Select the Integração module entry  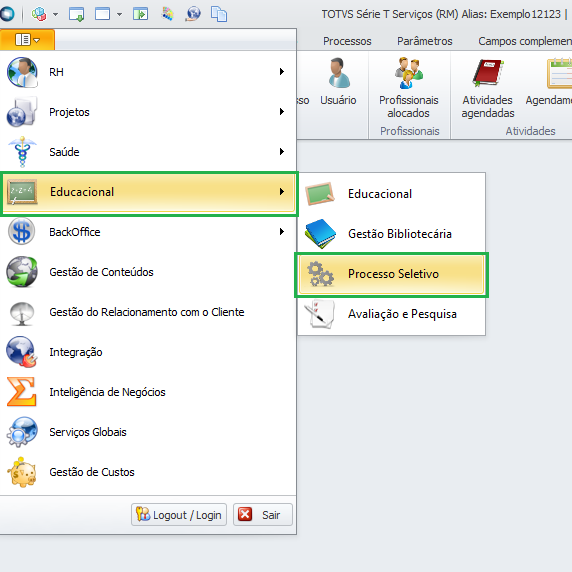tap(148, 352)
